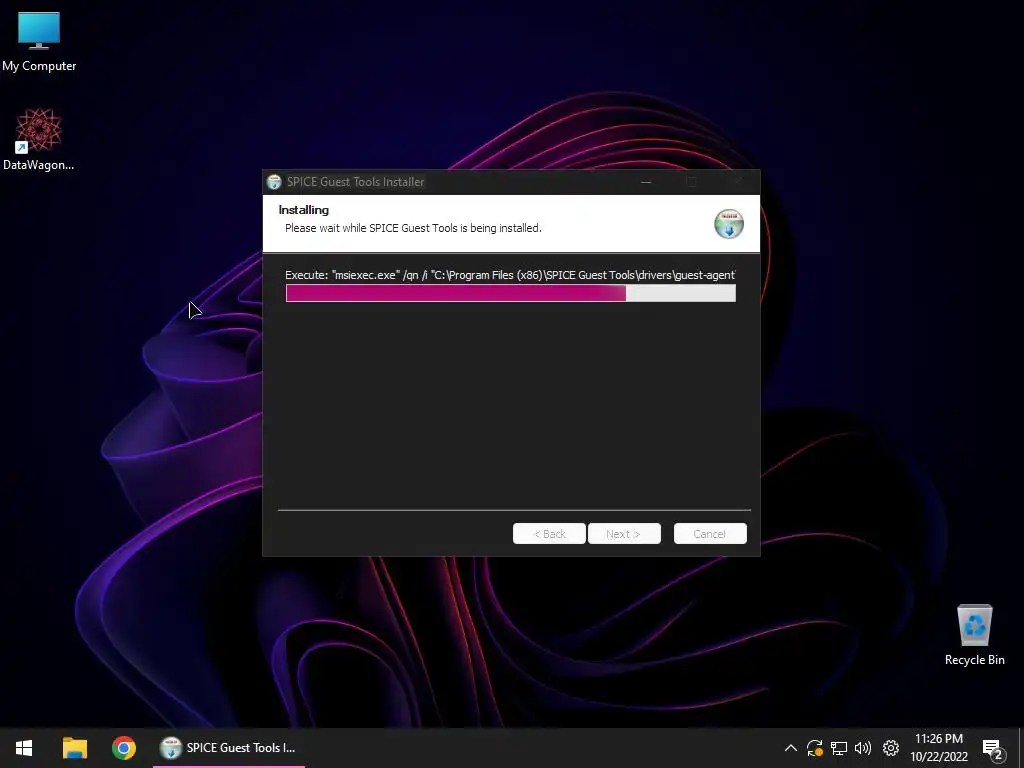The height and width of the screenshot is (768, 1024).
Task: Activate SPICE Guest Tools taskbar button
Action: coord(229,748)
